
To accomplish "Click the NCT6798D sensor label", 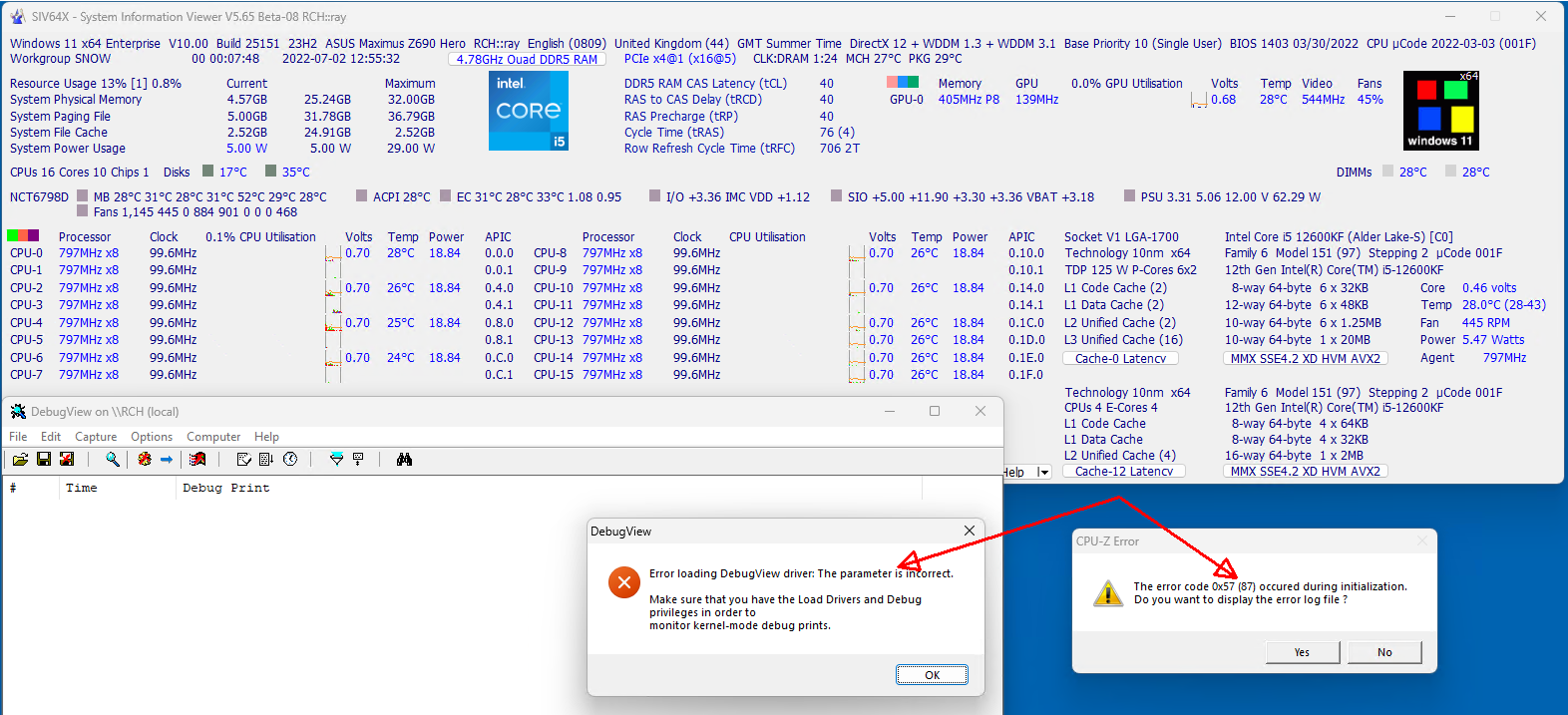I will tap(40, 197).
